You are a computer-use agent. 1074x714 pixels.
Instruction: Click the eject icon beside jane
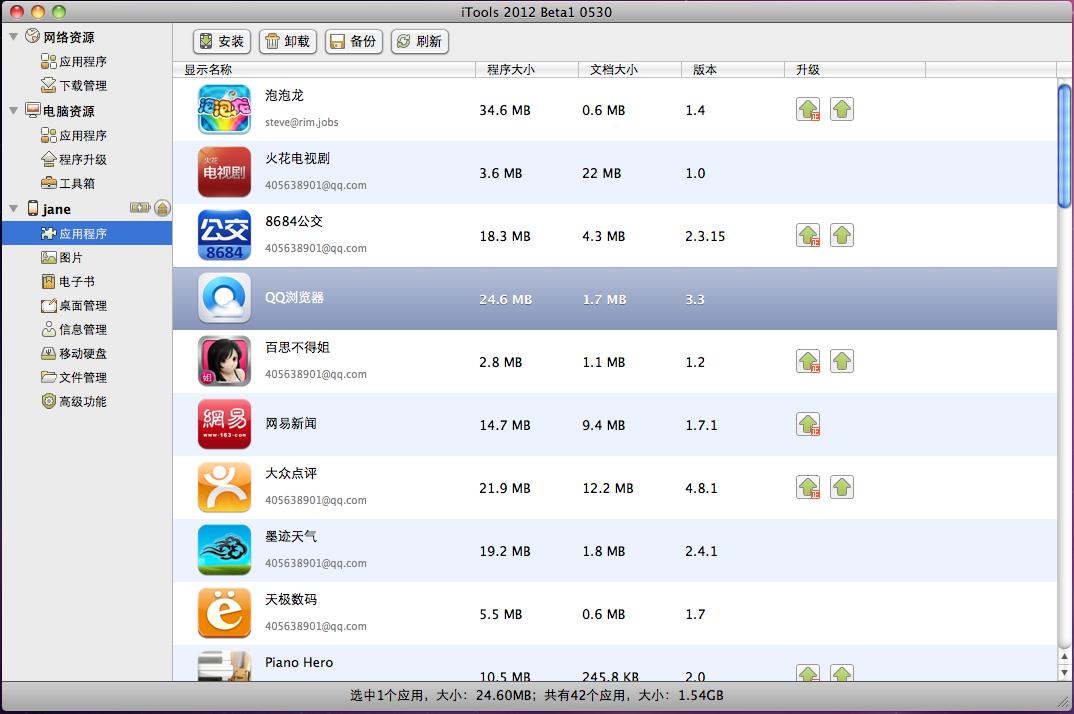pos(161,208)
